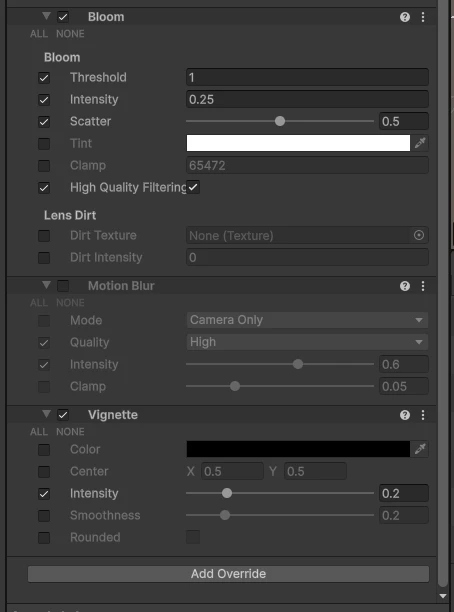Enable Bloom Clamp override checkbox
This screenshot has width=454, height=612.
point(44,166)
